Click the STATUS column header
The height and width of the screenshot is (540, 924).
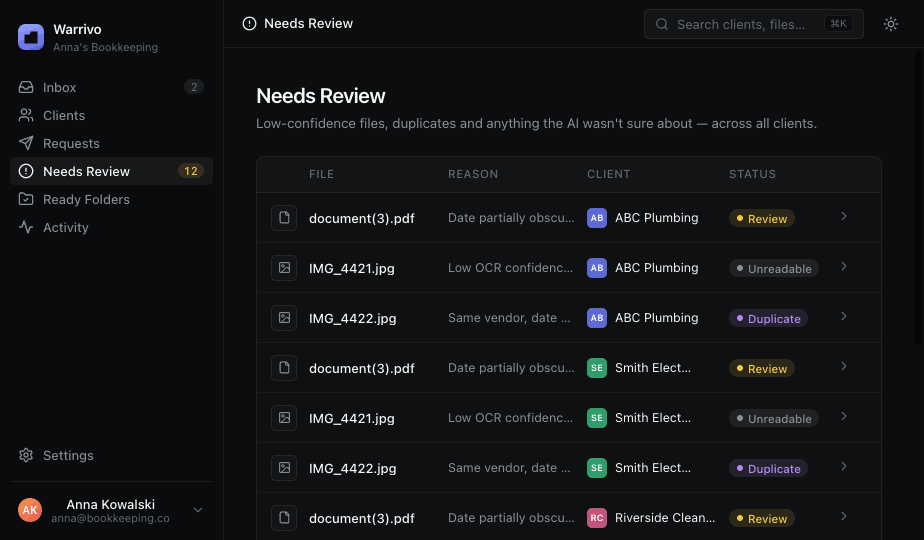tap(753, 174)
